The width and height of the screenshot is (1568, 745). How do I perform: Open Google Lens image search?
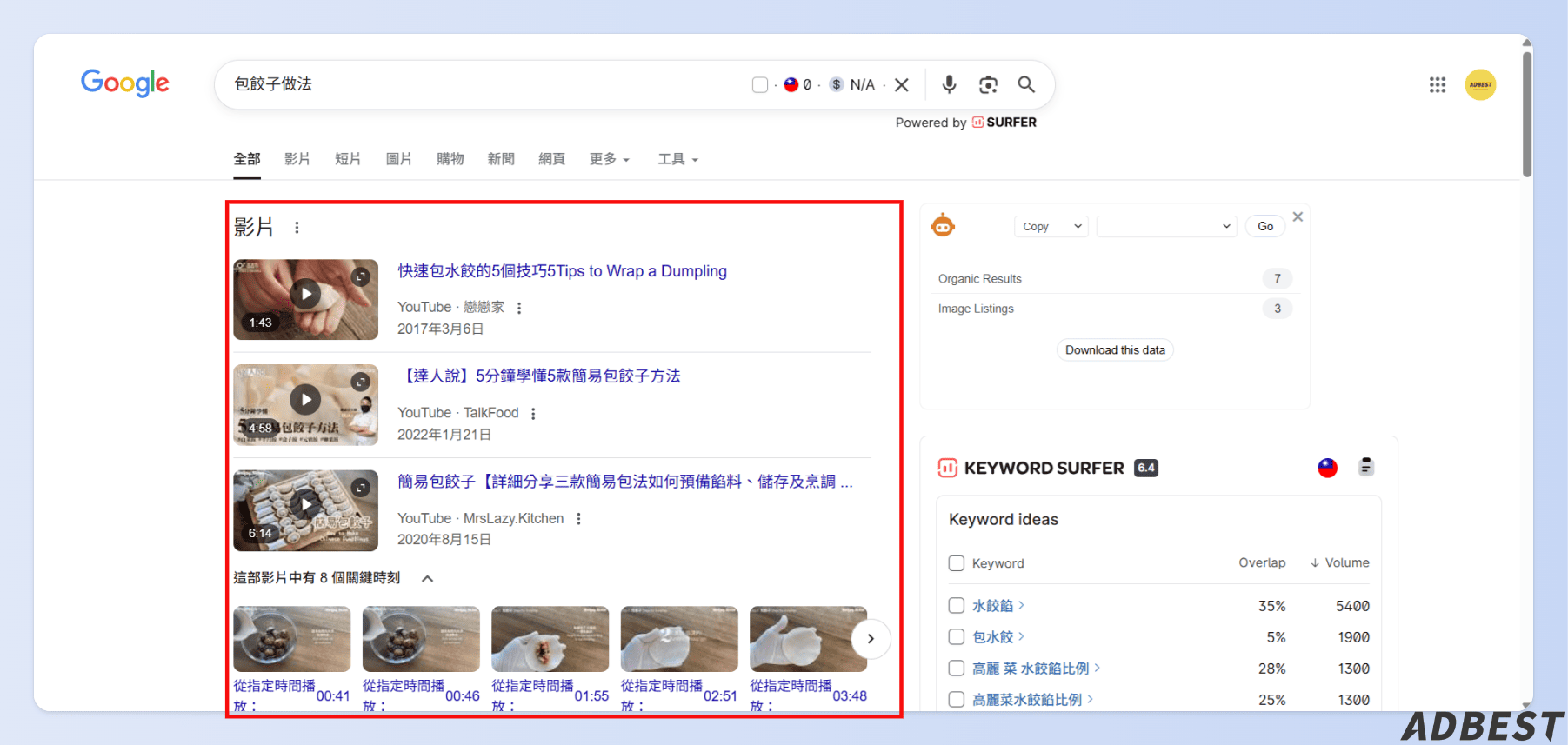pyautogui.click(x=988, y=84)
